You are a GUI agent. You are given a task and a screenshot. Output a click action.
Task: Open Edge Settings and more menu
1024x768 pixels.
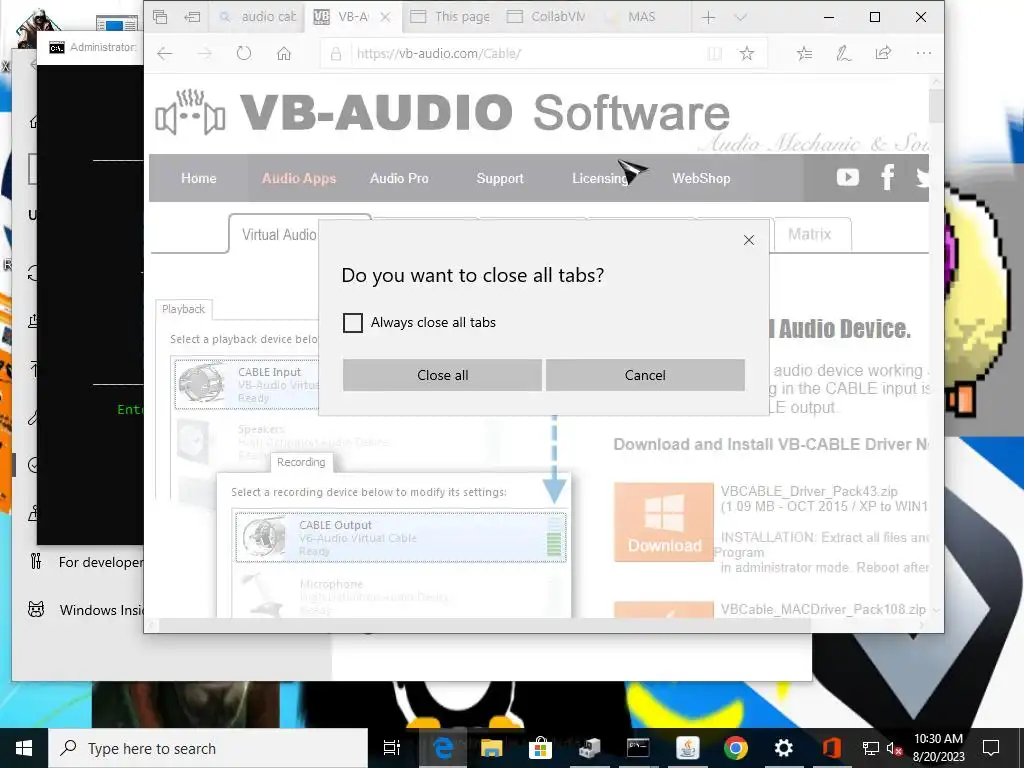click(923, 54)
